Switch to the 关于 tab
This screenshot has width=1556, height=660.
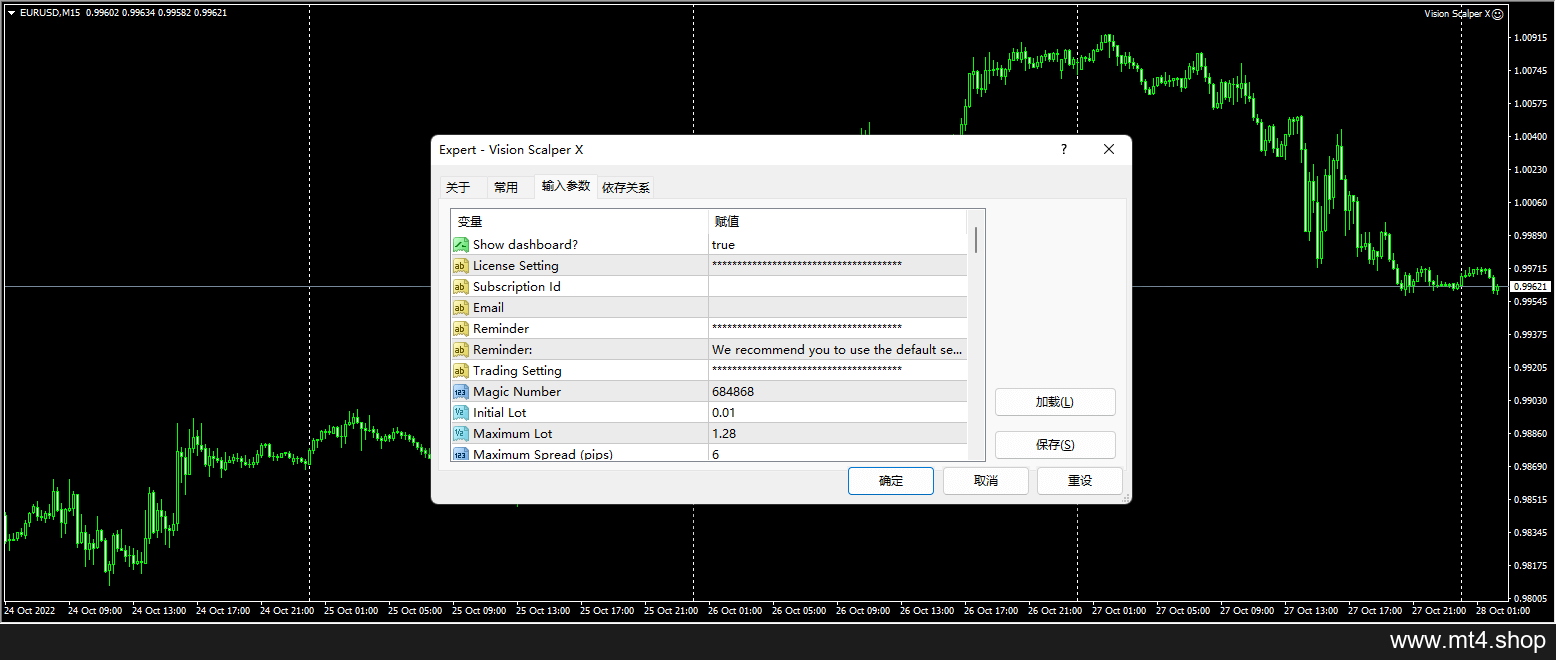point(458,187)
